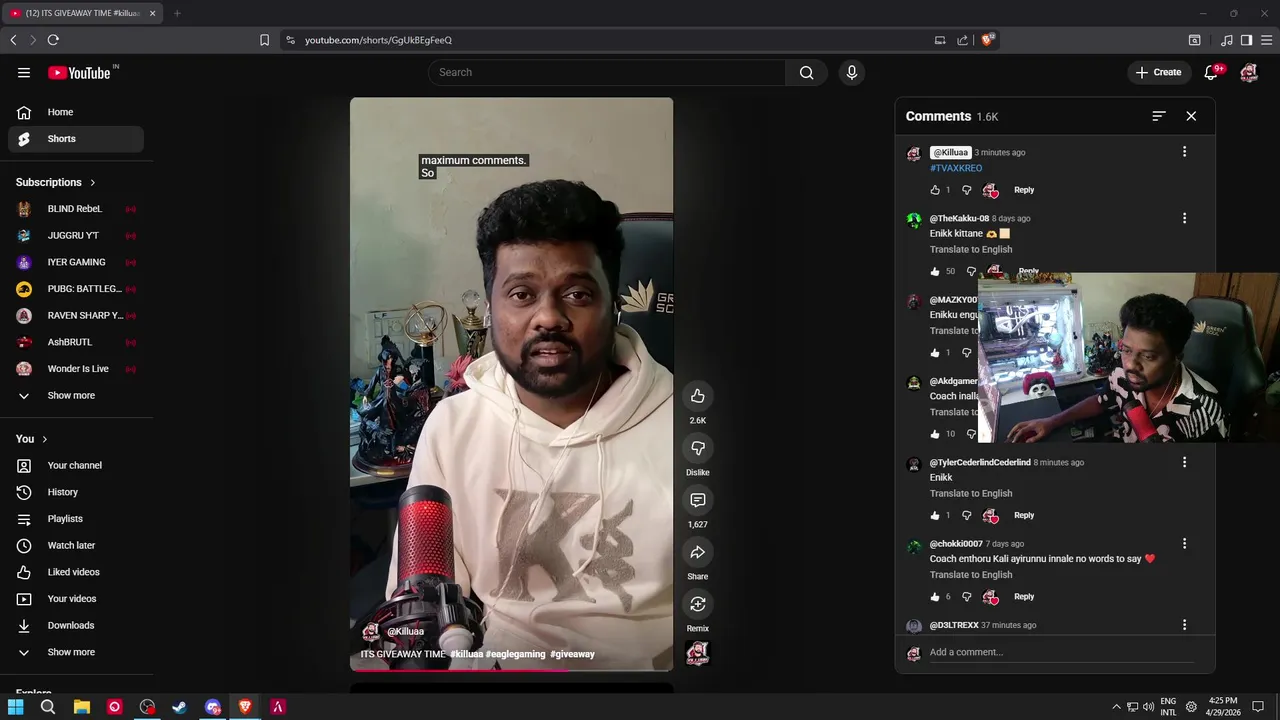1280x720 pixels.
Task: Open more options for @TylerCederlindCederlind comment
Action: click(1185, 463)
